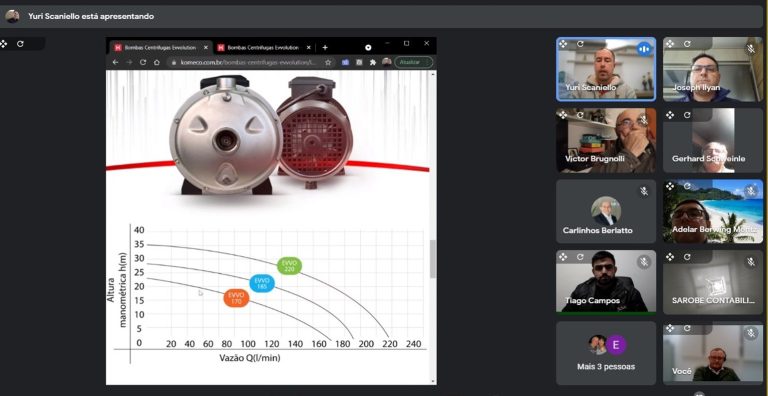768x396 pixels.
Task: Go to the browser home page
Action: point(157,62)
